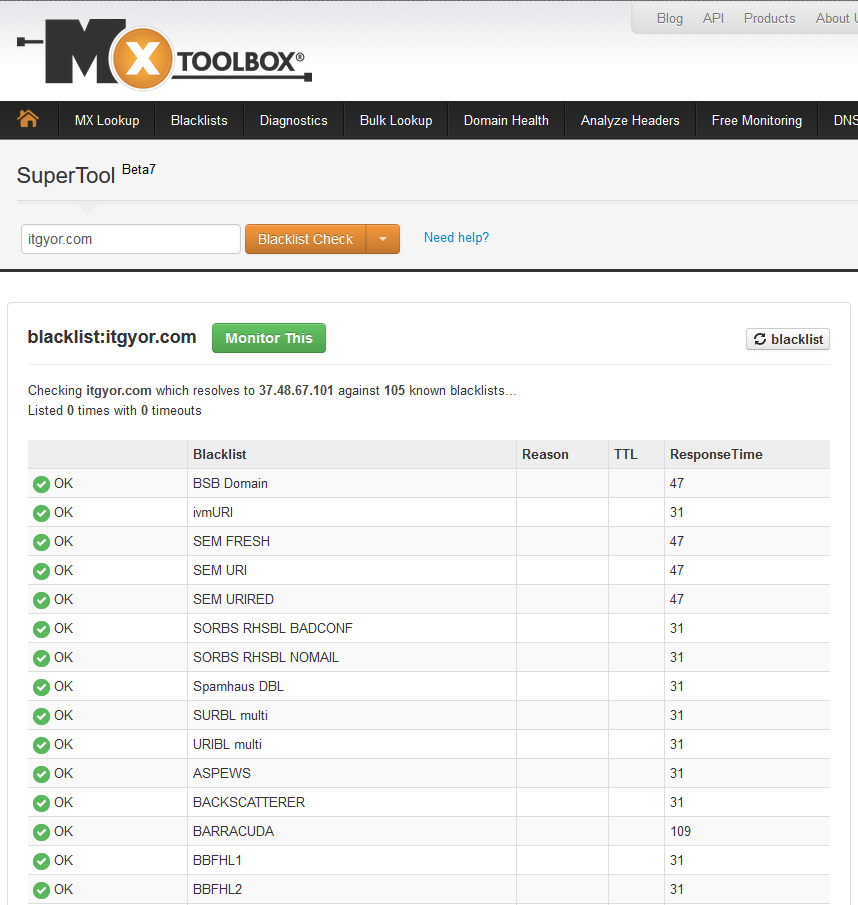Open the MX Lookup menu item
Viewport: 858px width, 905px height.
[x=107, y=120]
